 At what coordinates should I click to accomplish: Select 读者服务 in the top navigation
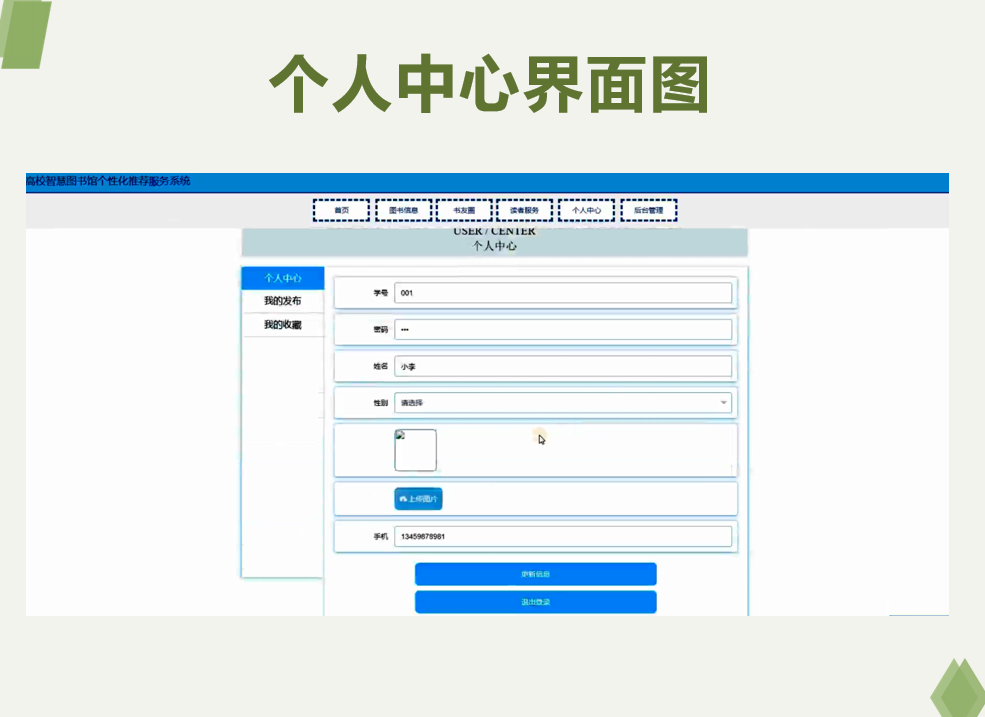(x=525, y=211)
